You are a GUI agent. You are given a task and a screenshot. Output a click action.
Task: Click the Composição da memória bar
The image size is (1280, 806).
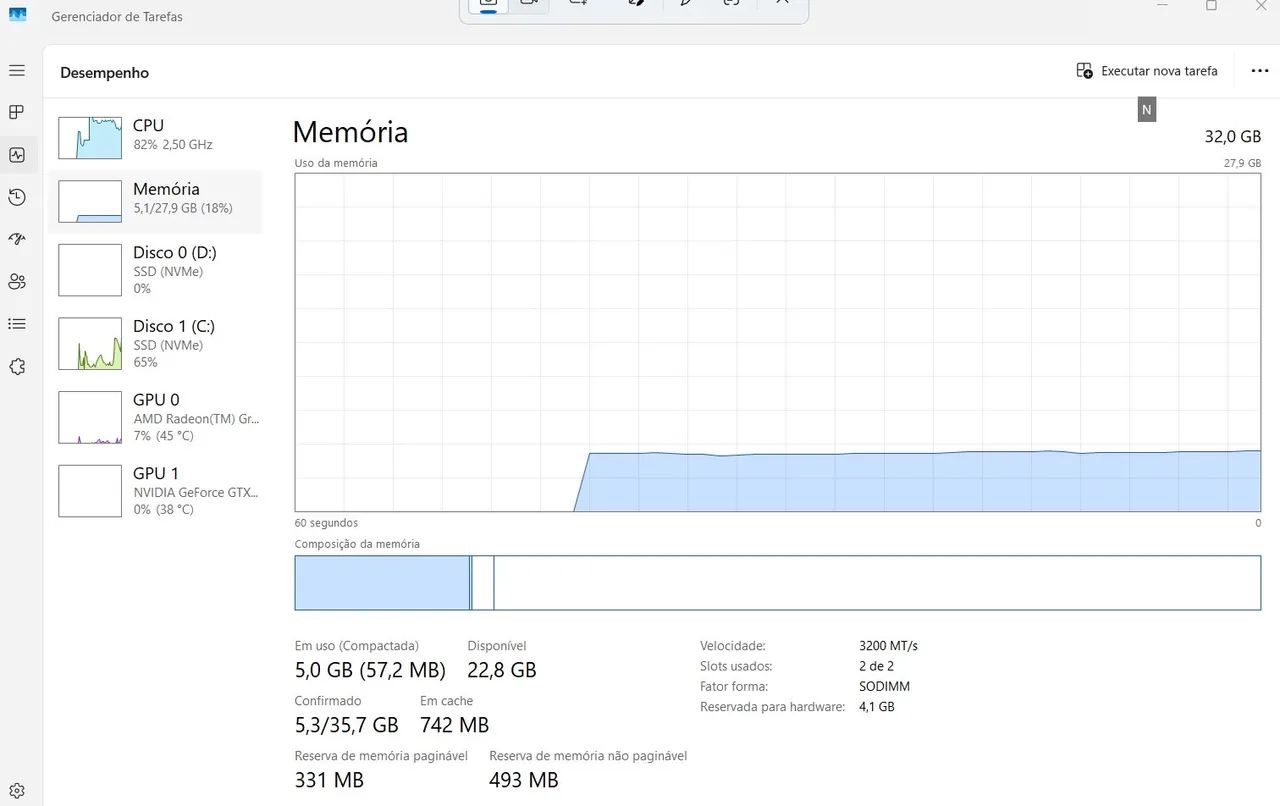coord(777,583)
